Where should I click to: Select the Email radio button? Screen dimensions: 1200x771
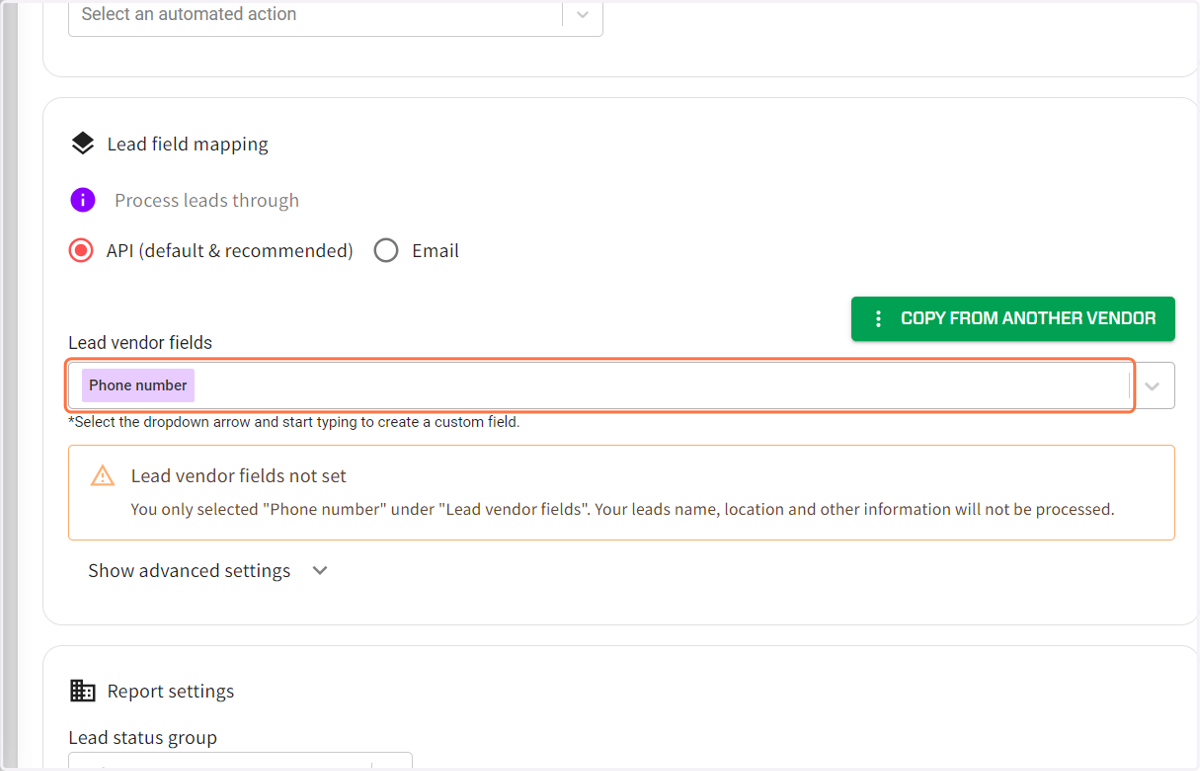pyautogui.click(x=386, y=251)
